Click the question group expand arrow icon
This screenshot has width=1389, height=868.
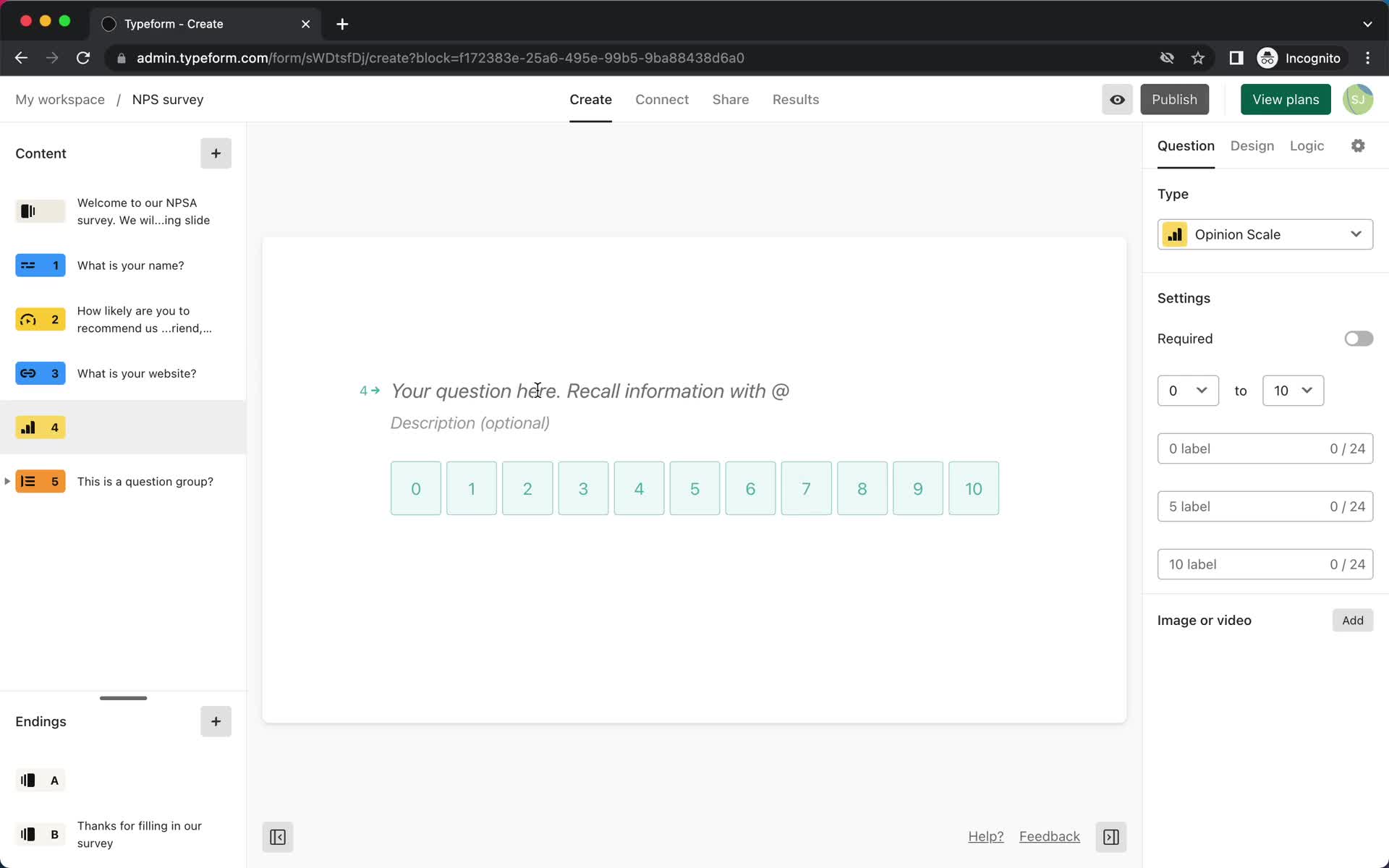pyautogui.click(x=8, y=481)
